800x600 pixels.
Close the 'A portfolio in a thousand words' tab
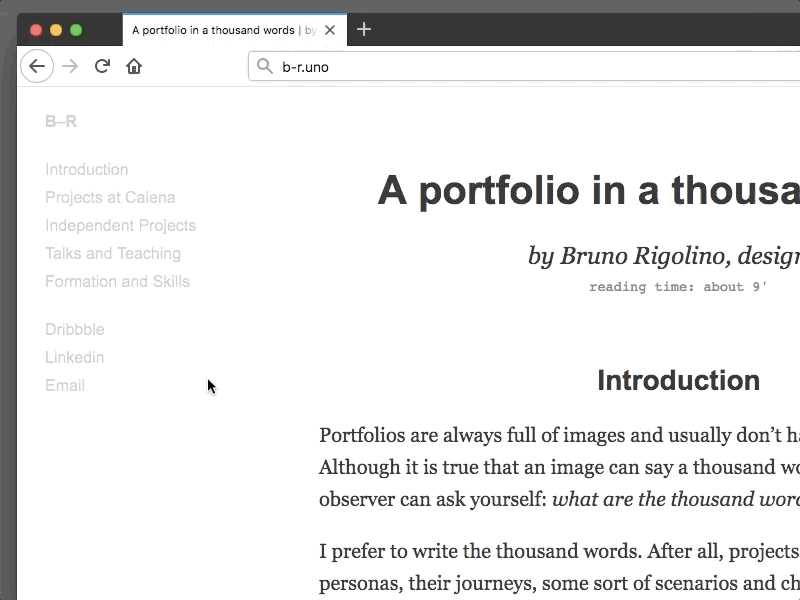[x=330, y=30]
